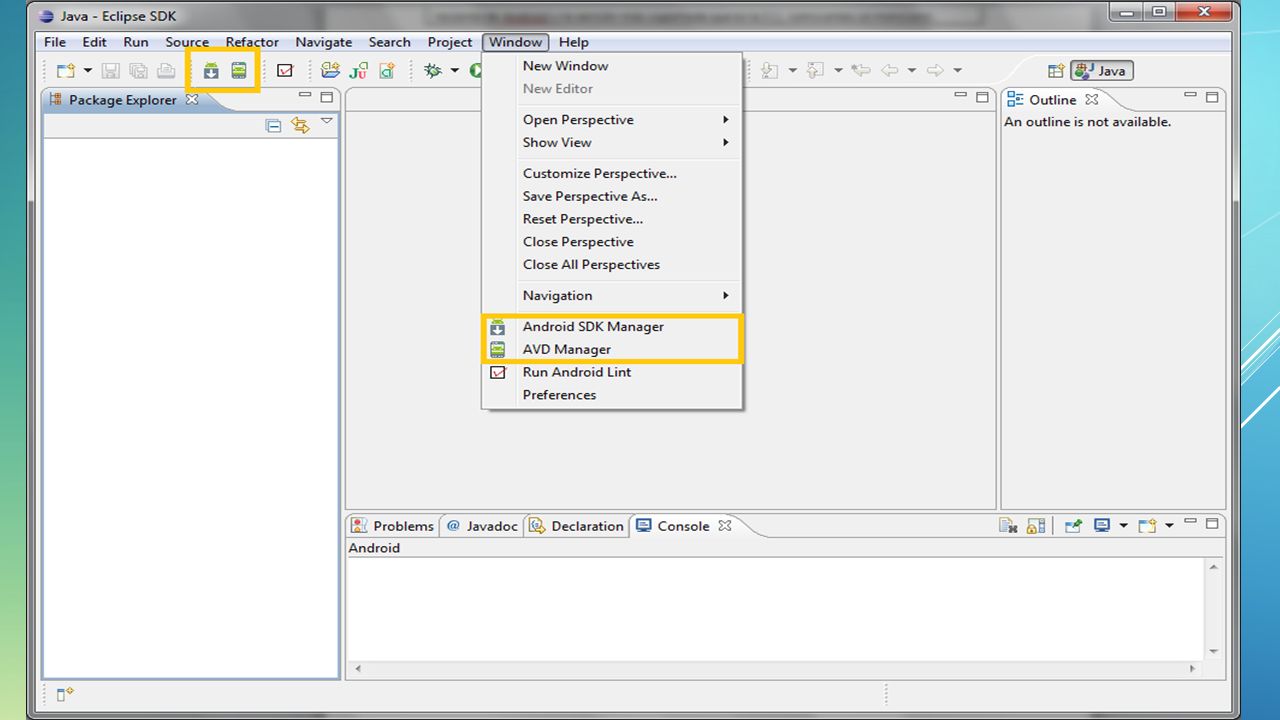1280x720 pixels.
Task: Expand the Next Annotation dropdown arrow
Action: point(792,70)
